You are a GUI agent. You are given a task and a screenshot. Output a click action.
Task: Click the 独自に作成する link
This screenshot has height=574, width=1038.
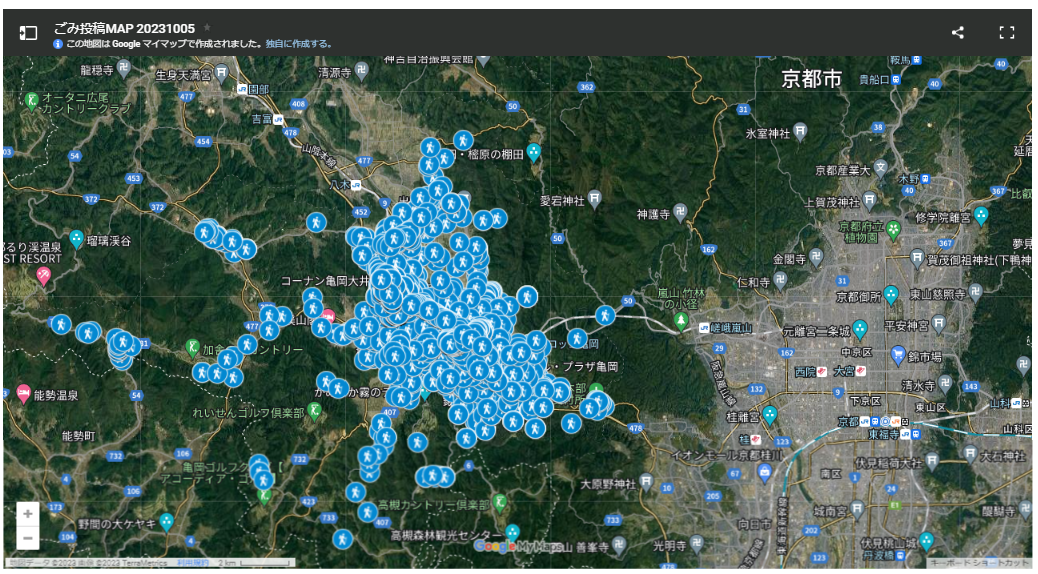[298, 44]
